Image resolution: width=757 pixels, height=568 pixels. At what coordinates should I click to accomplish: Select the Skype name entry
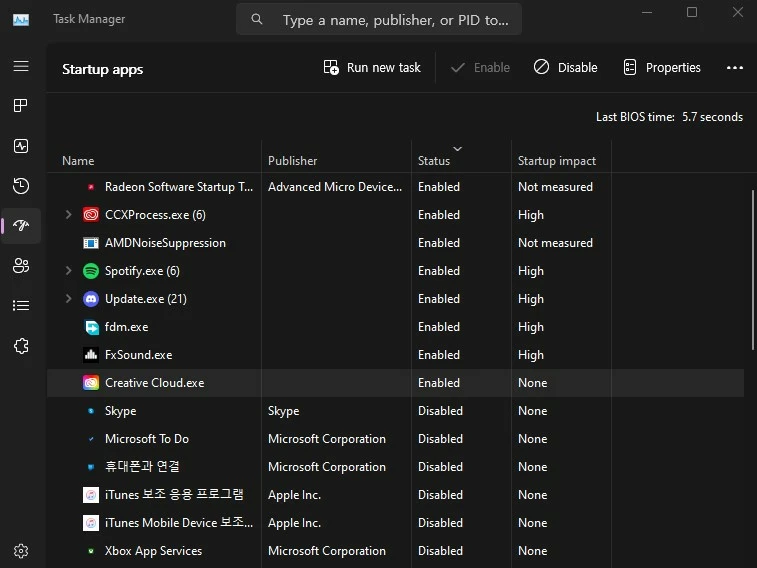pos(120,411)
